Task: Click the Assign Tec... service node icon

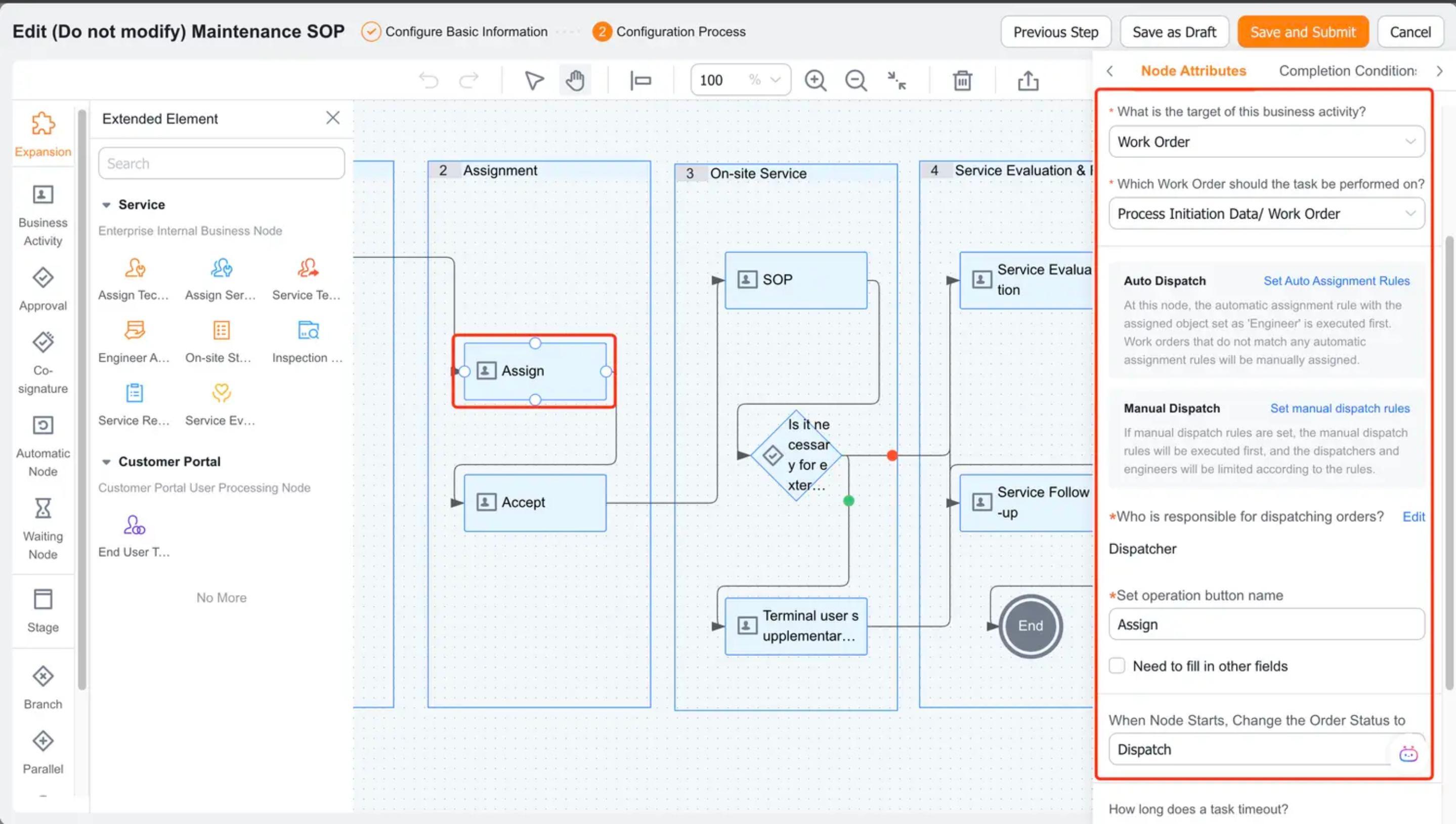Action: coord(135,268)
